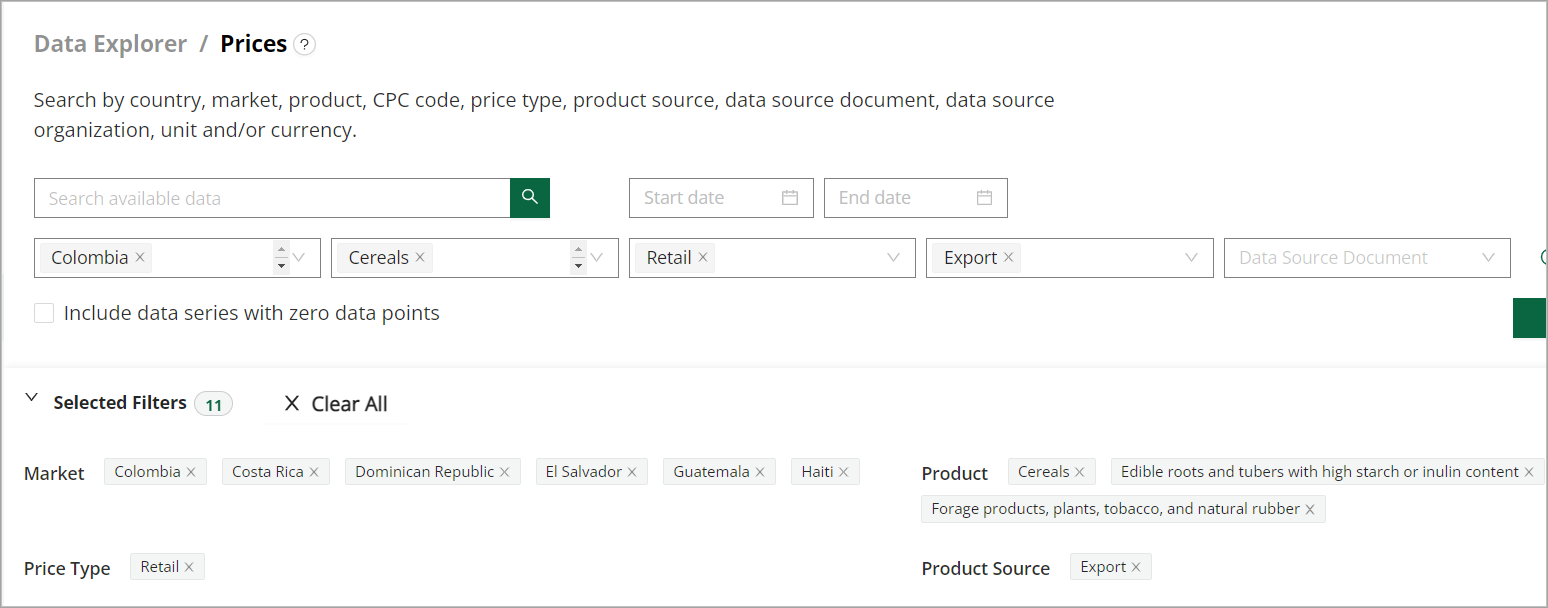The width and height of the screenshot is (1548, 608).
Task: Open the Start date calendar icon
Action: [x=790, y=198]
